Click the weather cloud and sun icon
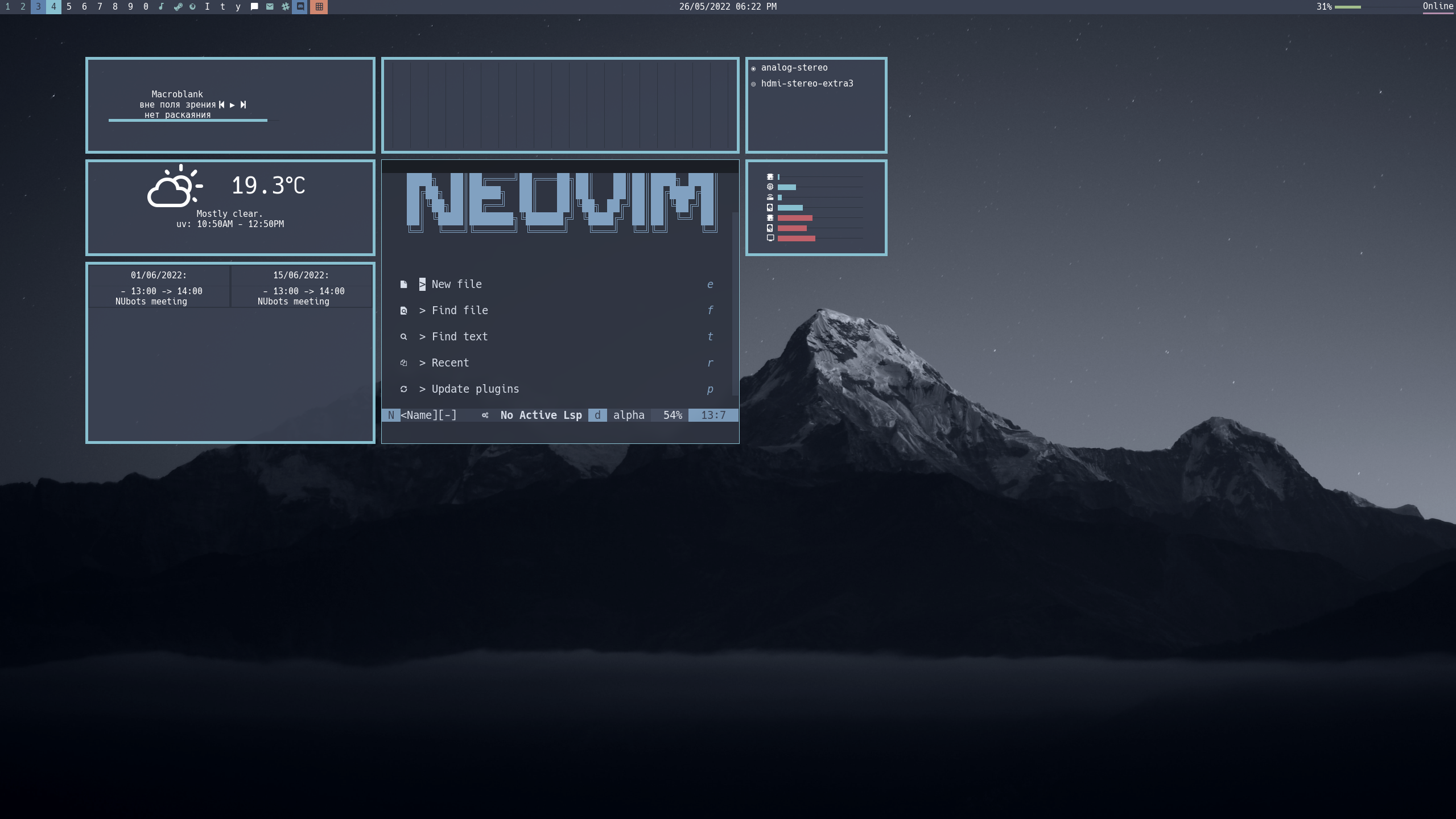This screenshot has width=1456, height=819. pyautogui.click(x=175, y=186)
